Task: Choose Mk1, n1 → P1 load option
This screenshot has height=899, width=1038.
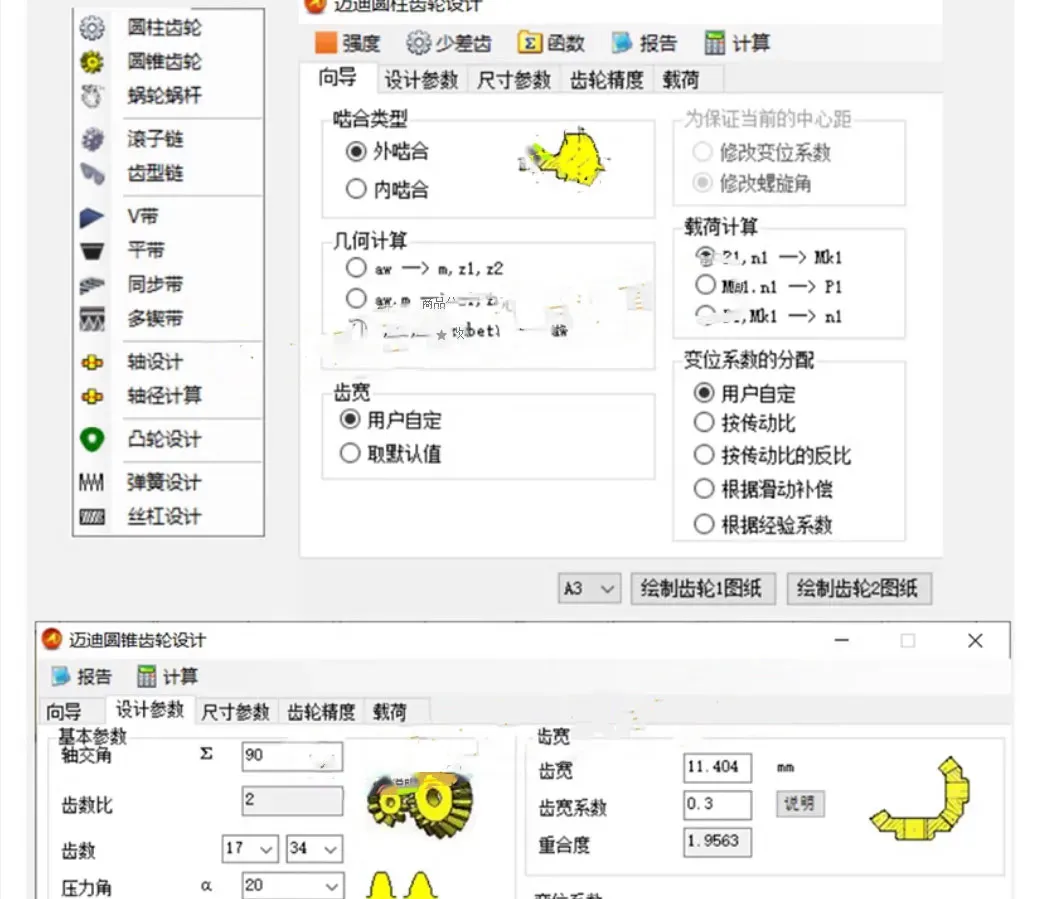Action: [x=705, y=285]
